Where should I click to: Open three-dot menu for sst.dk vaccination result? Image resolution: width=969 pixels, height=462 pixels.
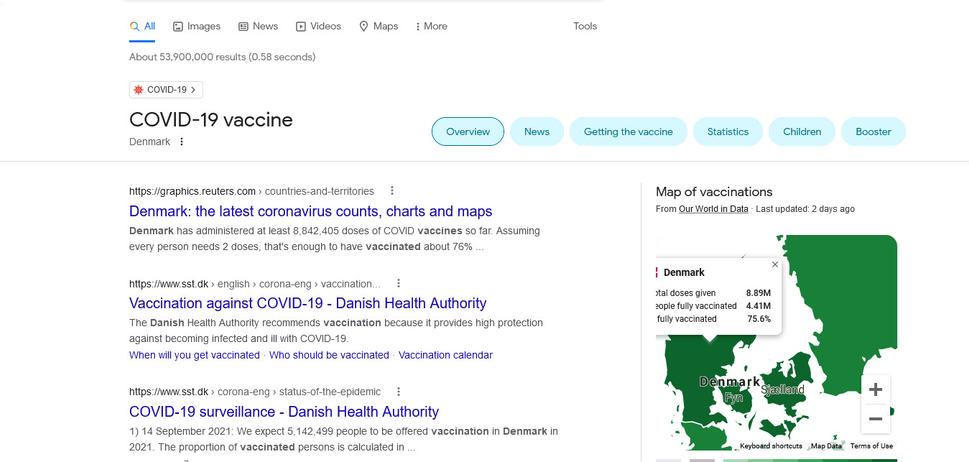click(399, 284)
